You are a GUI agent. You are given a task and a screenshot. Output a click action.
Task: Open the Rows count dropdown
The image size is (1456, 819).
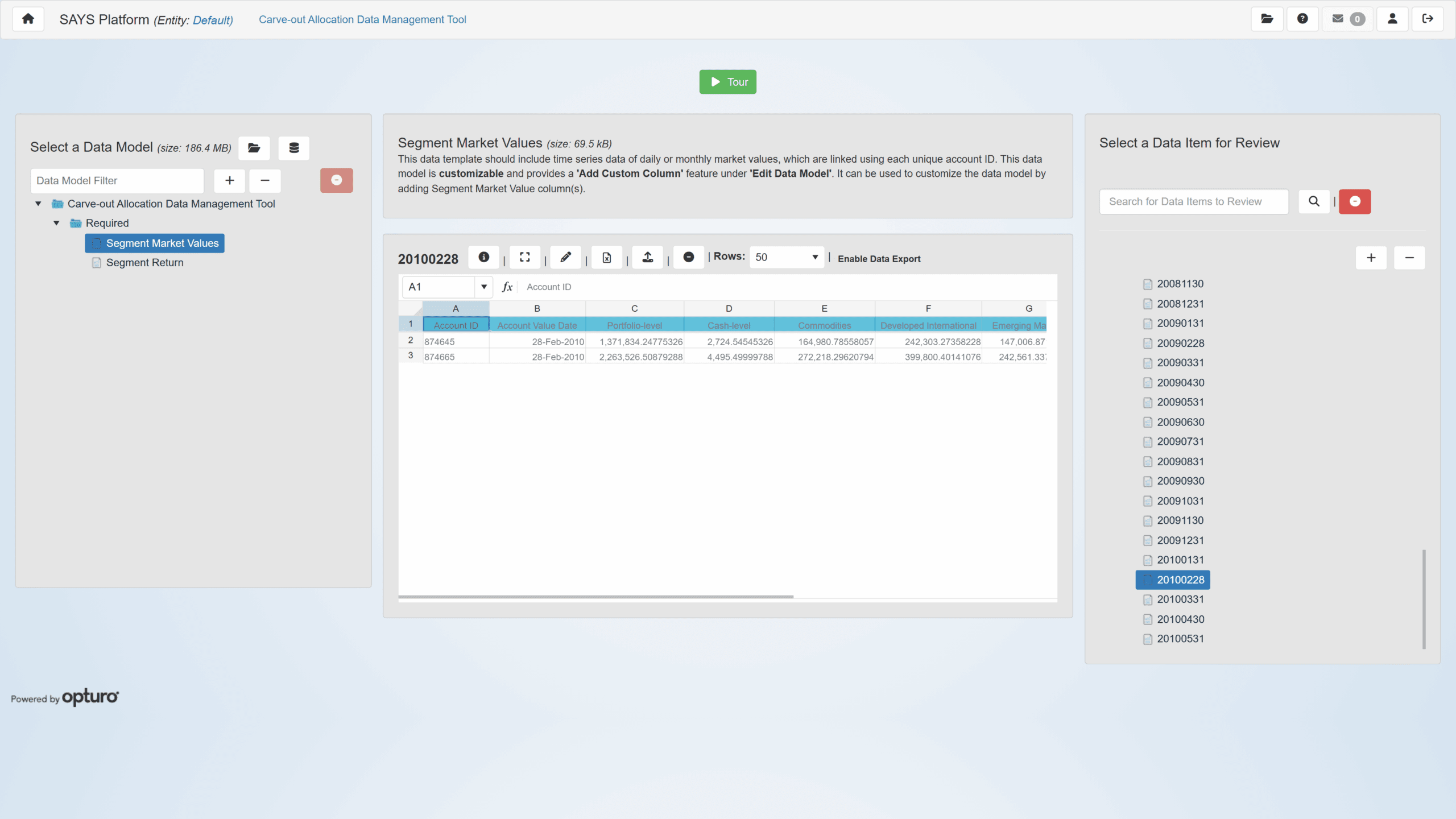click(x=787, y=257)
